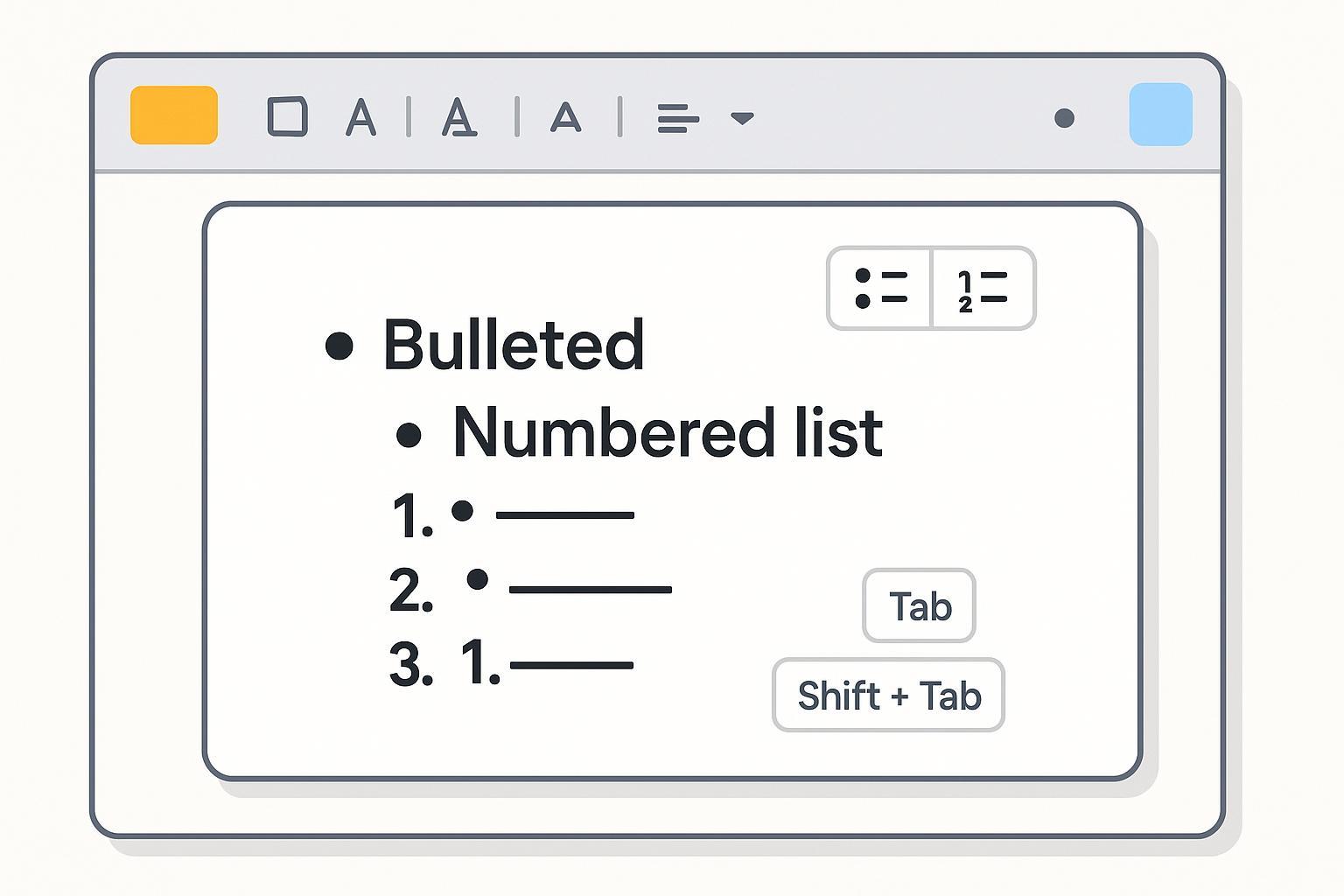Select the plain letter A text icon
Viewport: 1344px width, 896px height.
pos(360,117)
